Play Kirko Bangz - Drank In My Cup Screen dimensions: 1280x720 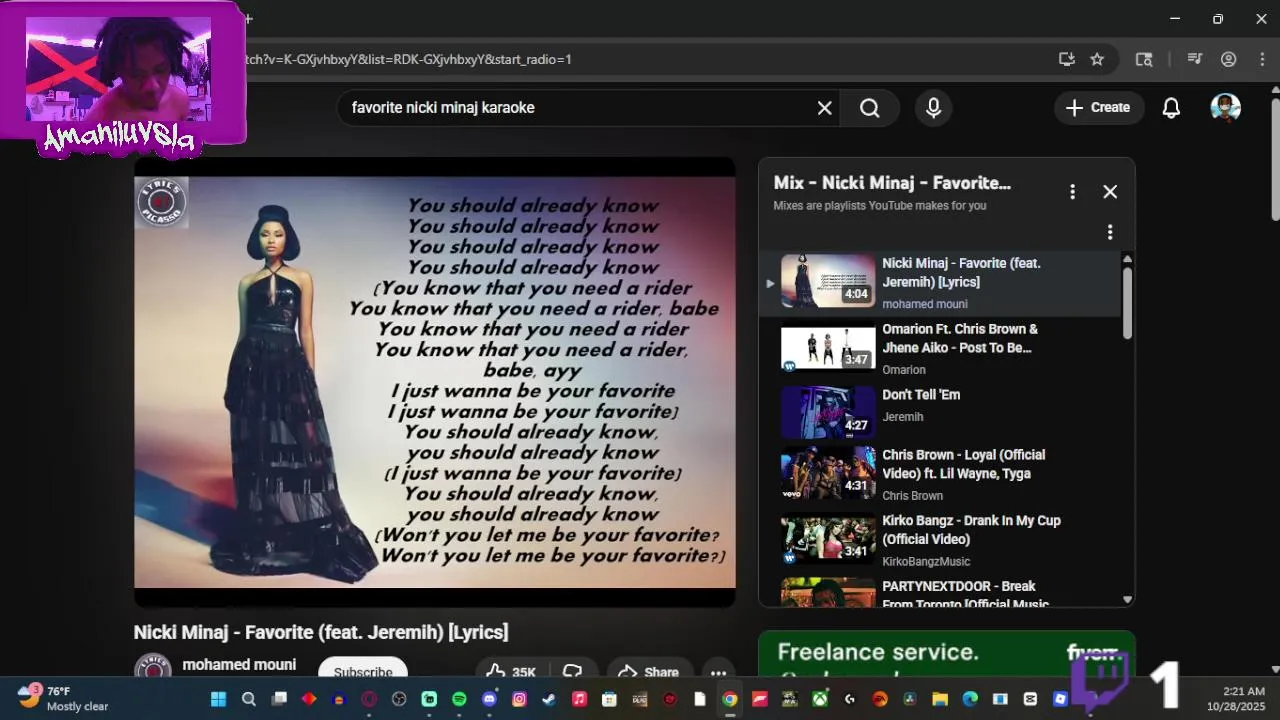942,540
